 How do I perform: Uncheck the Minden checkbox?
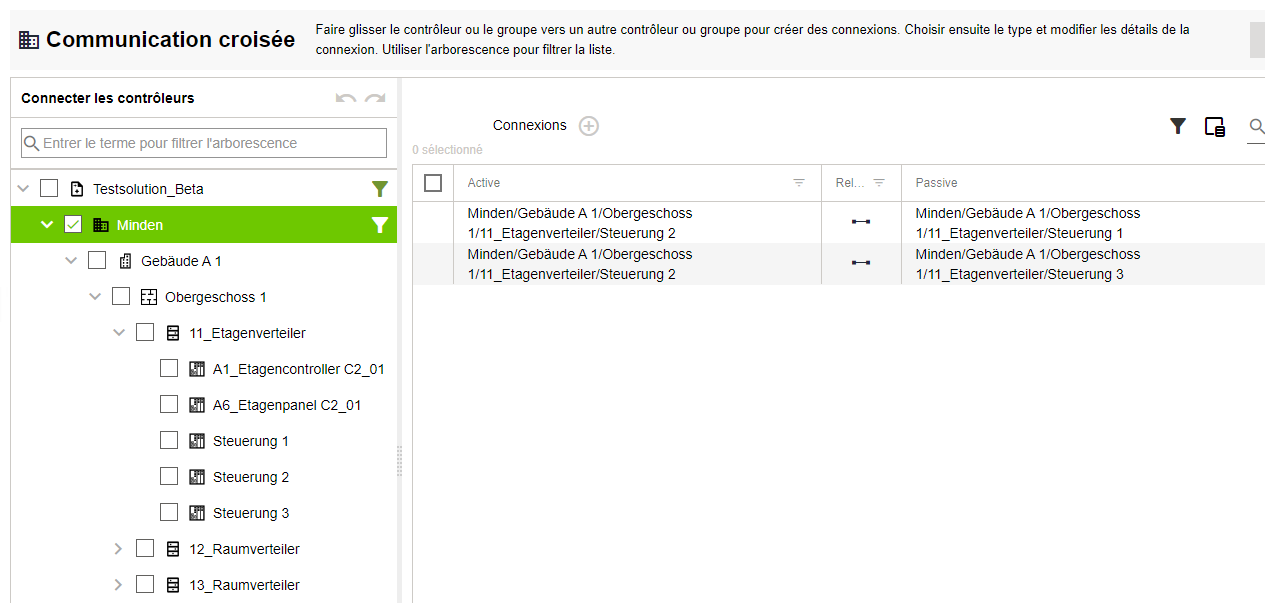(73, 224)
